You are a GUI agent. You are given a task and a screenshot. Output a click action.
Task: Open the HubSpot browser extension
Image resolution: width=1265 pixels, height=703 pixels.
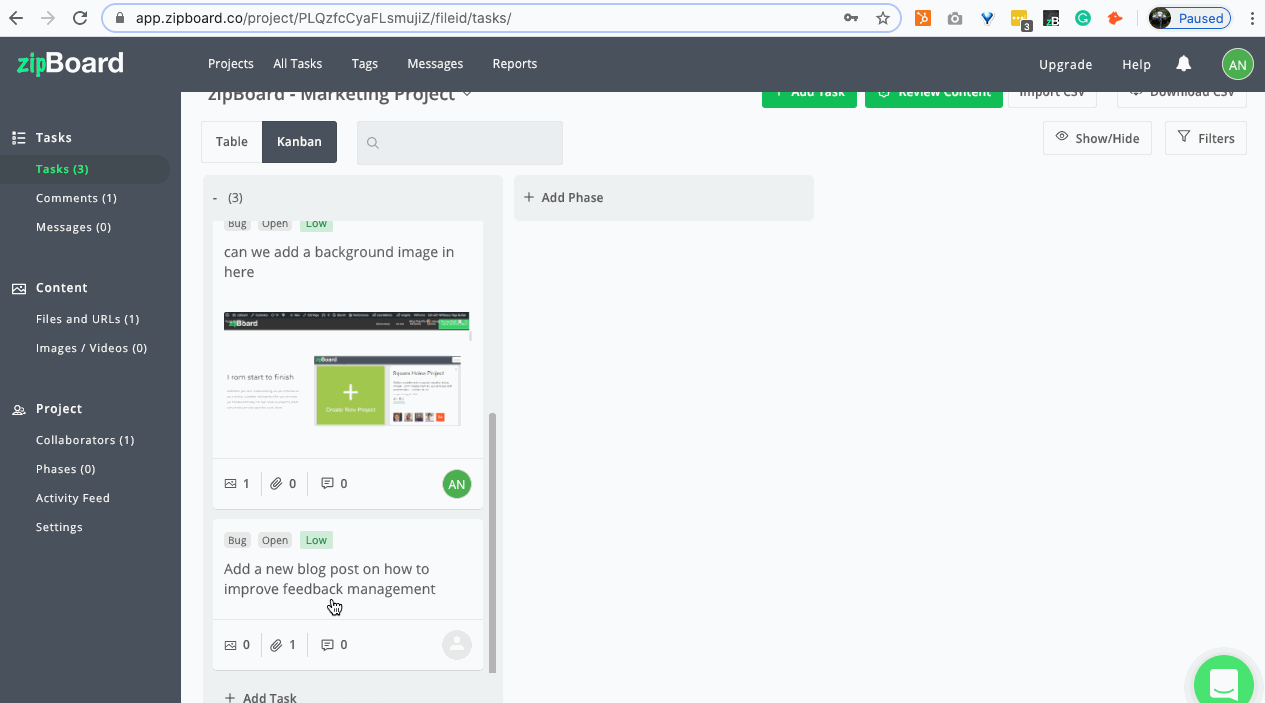[x=923, y=18]
